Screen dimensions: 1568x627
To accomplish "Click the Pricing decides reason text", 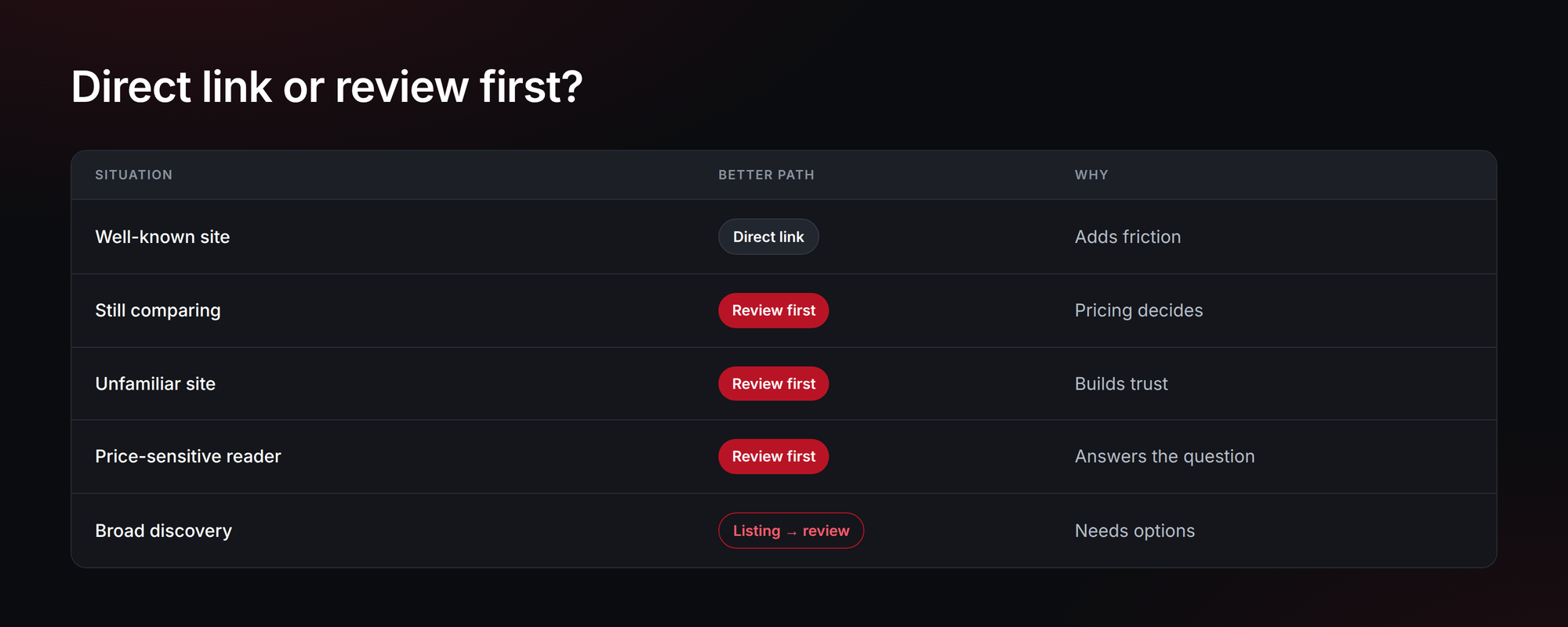I will click(1138, 310).
